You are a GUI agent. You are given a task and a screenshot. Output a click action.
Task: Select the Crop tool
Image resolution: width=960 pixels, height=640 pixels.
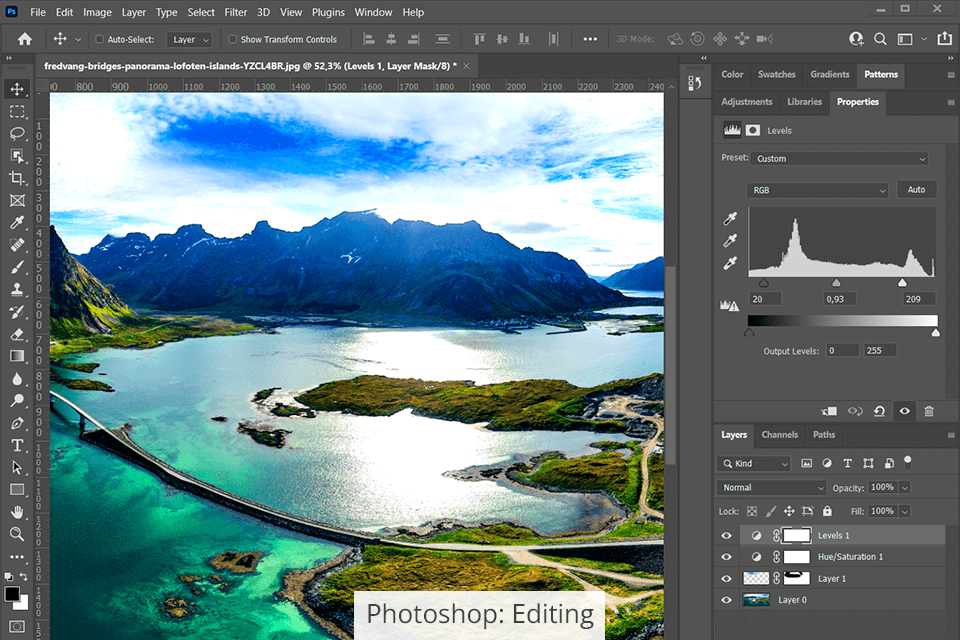pos(17,178)
